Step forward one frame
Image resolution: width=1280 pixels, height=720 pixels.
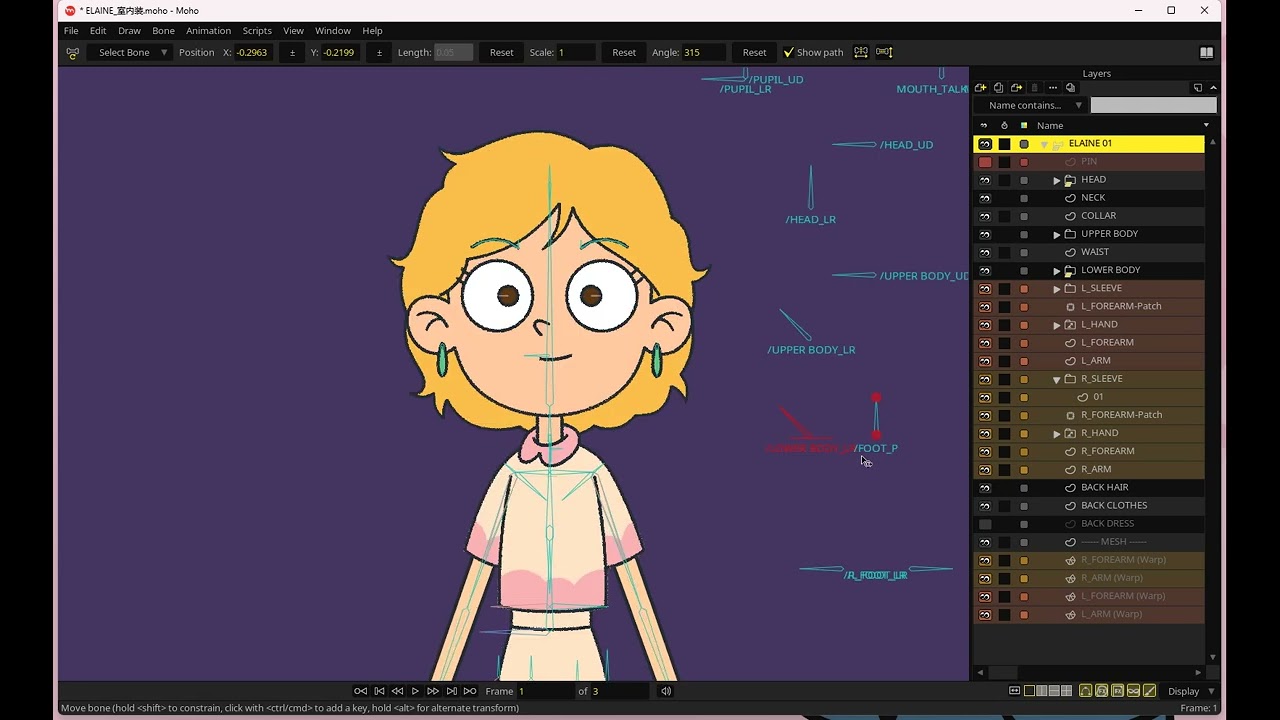coord(433,691)
